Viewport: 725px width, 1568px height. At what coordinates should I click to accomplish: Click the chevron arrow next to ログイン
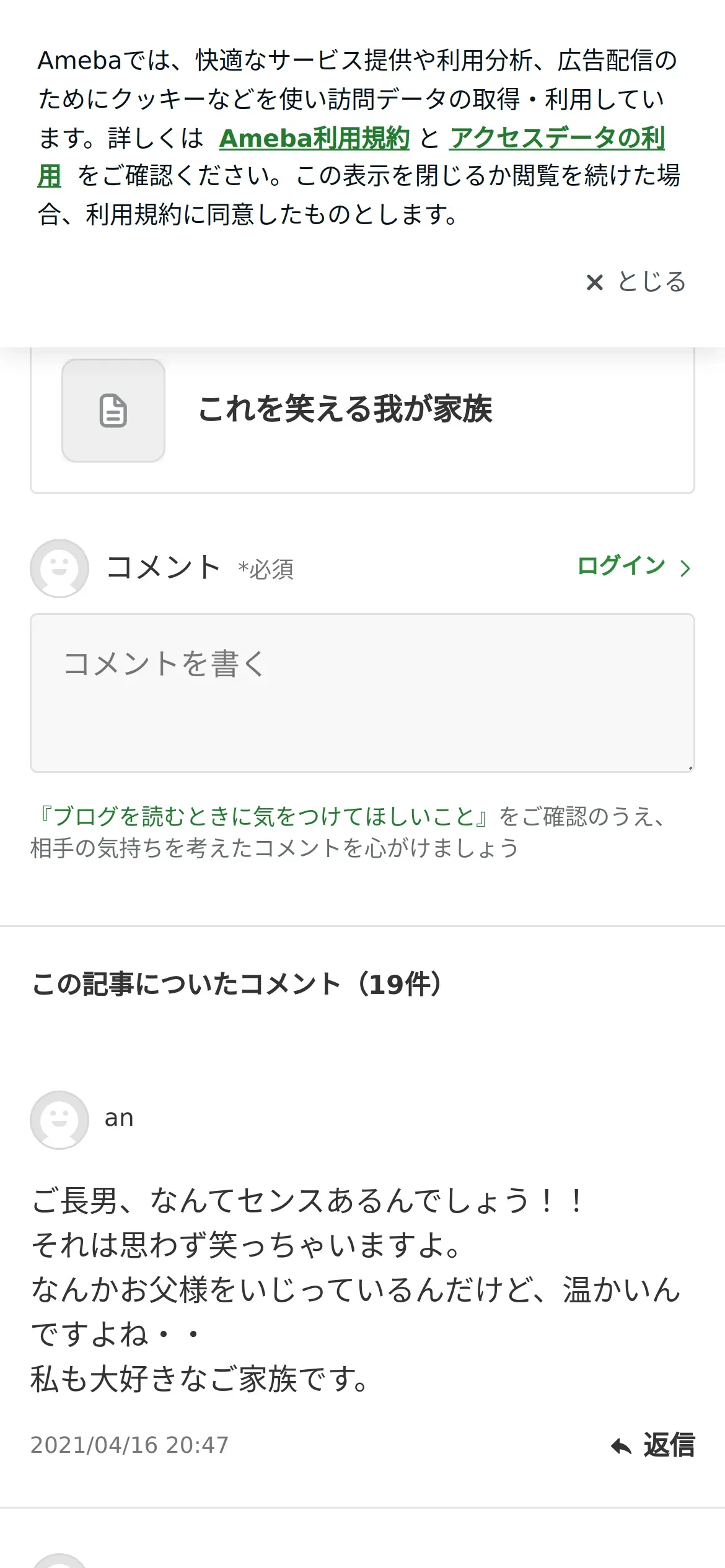pos(685,568)
